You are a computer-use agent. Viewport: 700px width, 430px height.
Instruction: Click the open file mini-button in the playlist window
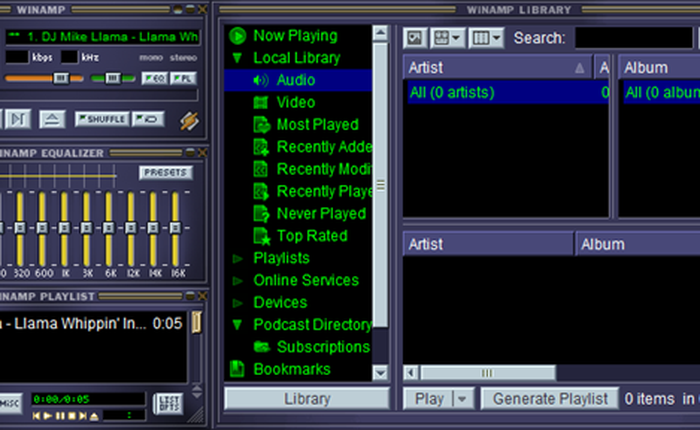click(94, 416)
